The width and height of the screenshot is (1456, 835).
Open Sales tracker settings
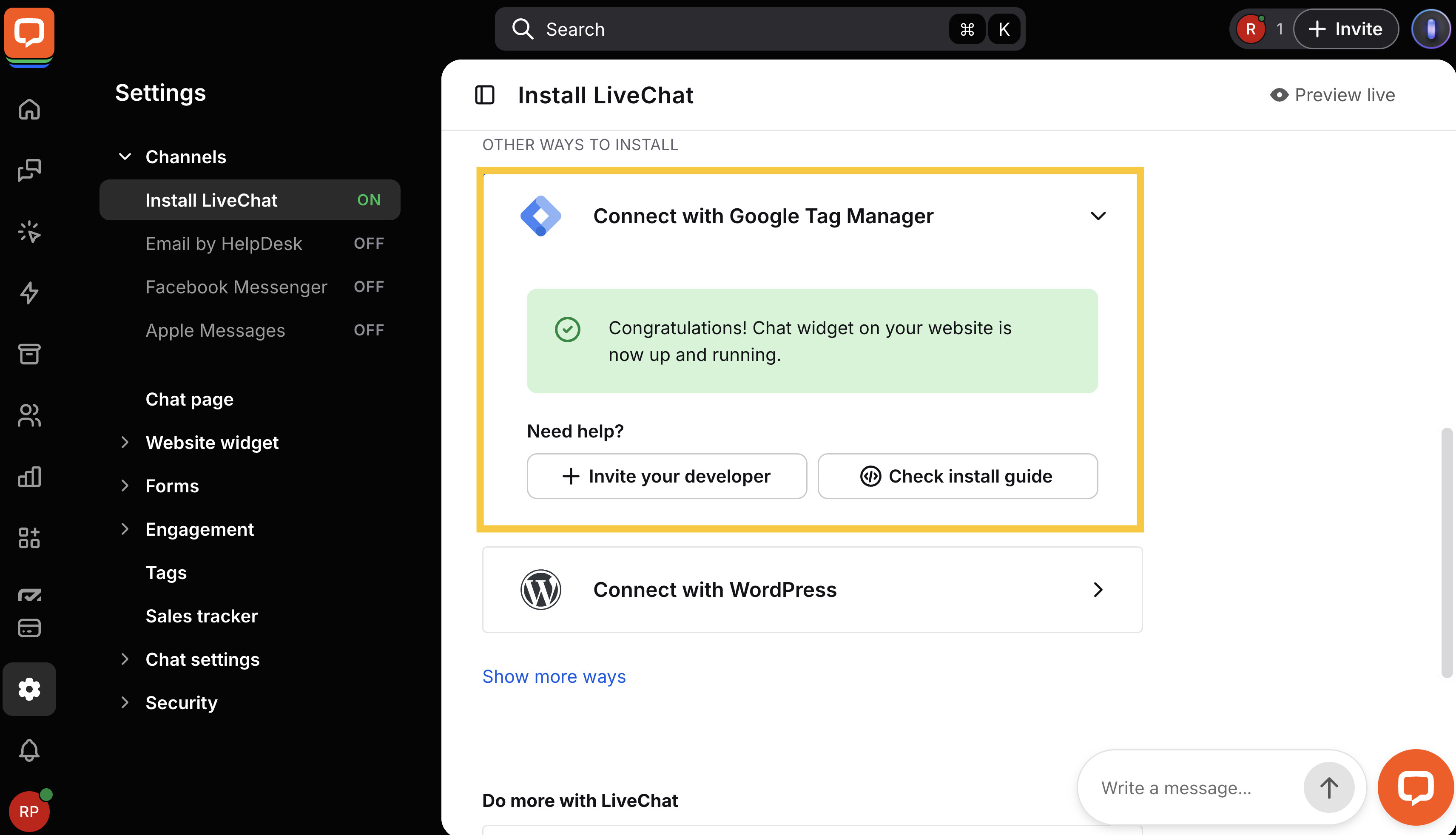click(x=201, y=616)
